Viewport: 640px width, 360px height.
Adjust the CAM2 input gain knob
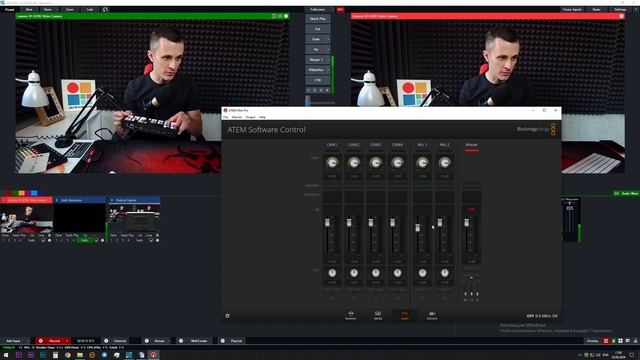click(354, 163)
